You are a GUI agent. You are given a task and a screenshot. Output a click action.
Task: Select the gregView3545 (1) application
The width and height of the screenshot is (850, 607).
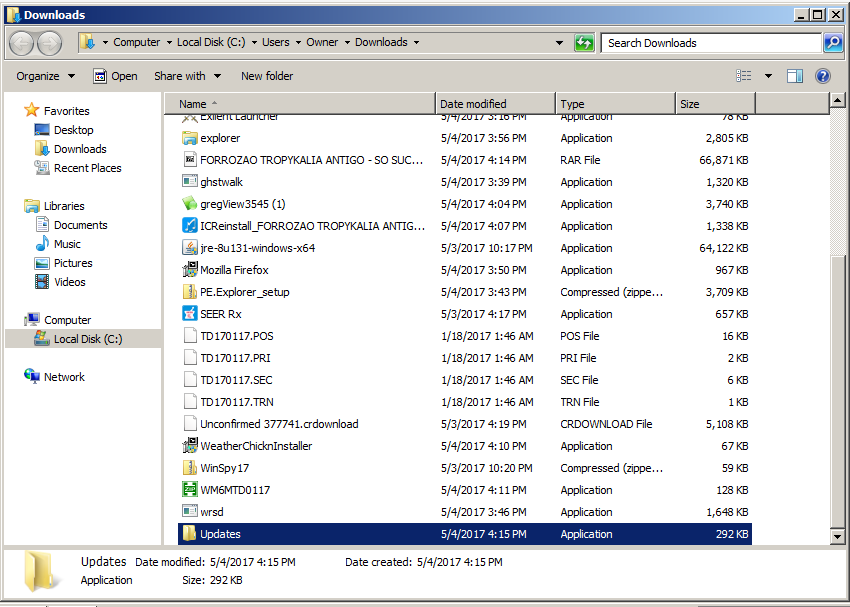(x=242, y=204)
